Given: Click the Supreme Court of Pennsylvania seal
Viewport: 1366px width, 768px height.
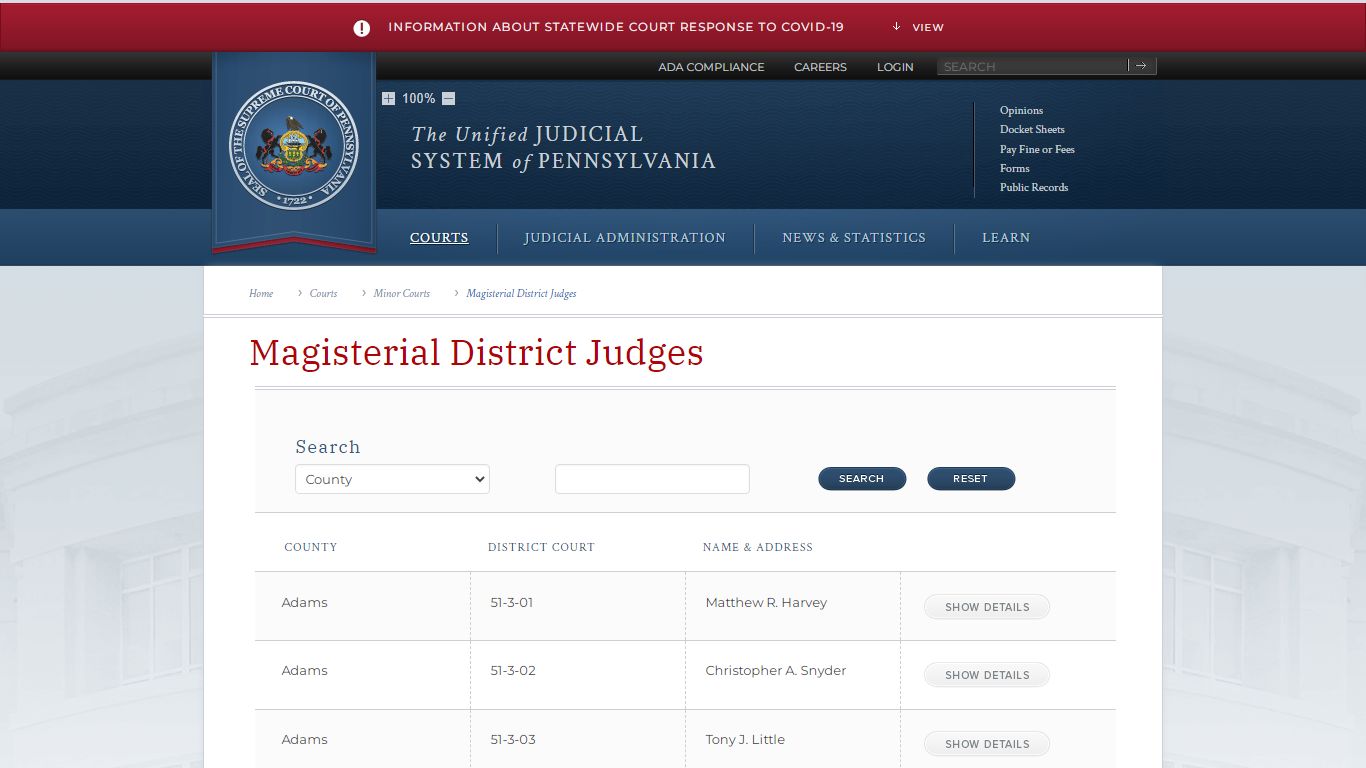Looking at the screenshot, I should (x=294, y=146).
